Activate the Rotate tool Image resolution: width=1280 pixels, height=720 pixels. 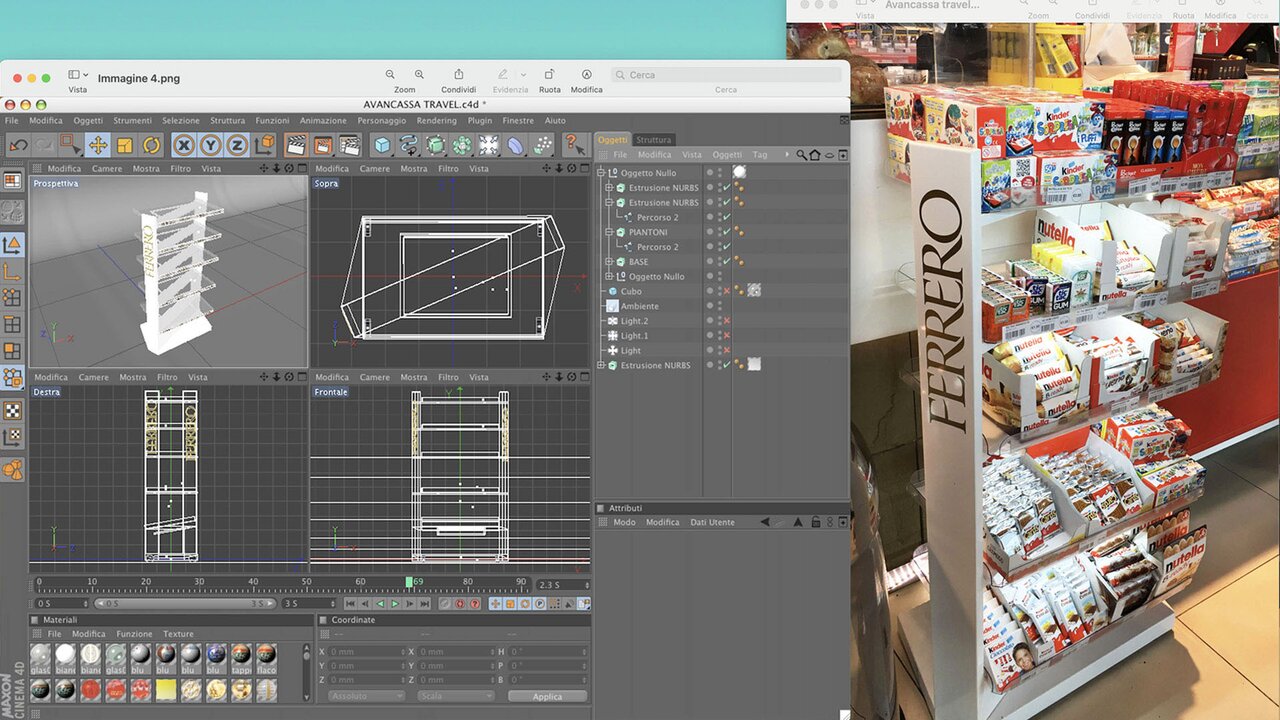pos(151,146)
